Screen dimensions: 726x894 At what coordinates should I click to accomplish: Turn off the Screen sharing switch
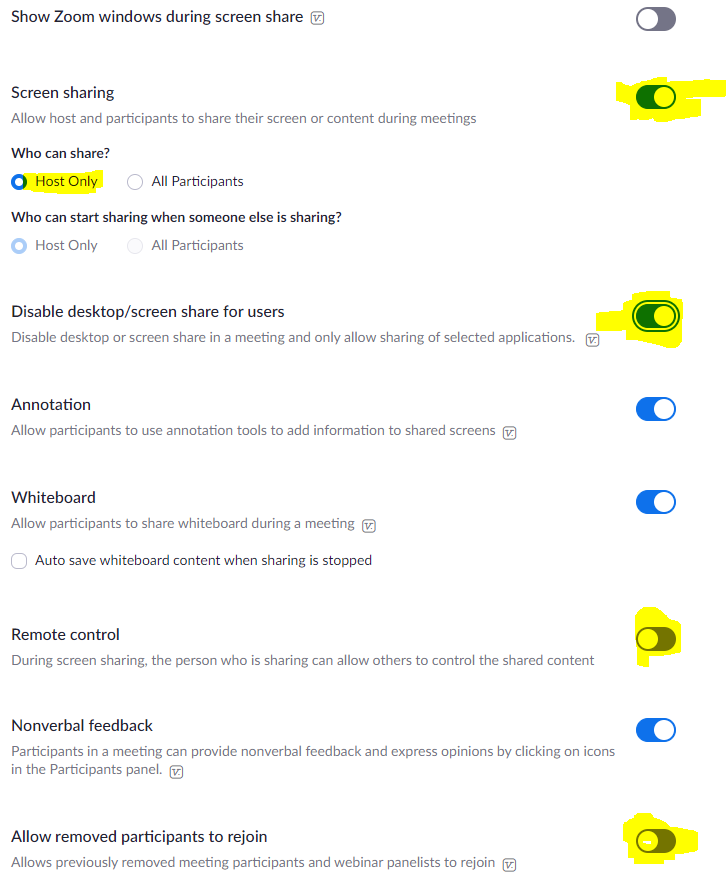coord(656,97)
